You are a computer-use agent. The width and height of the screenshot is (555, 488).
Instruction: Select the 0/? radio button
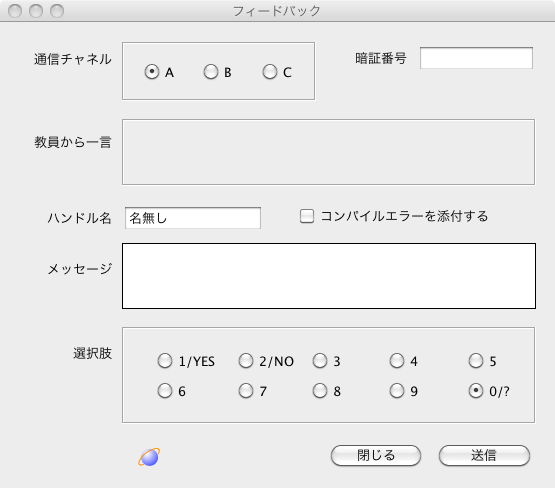[x=476, y=391]
